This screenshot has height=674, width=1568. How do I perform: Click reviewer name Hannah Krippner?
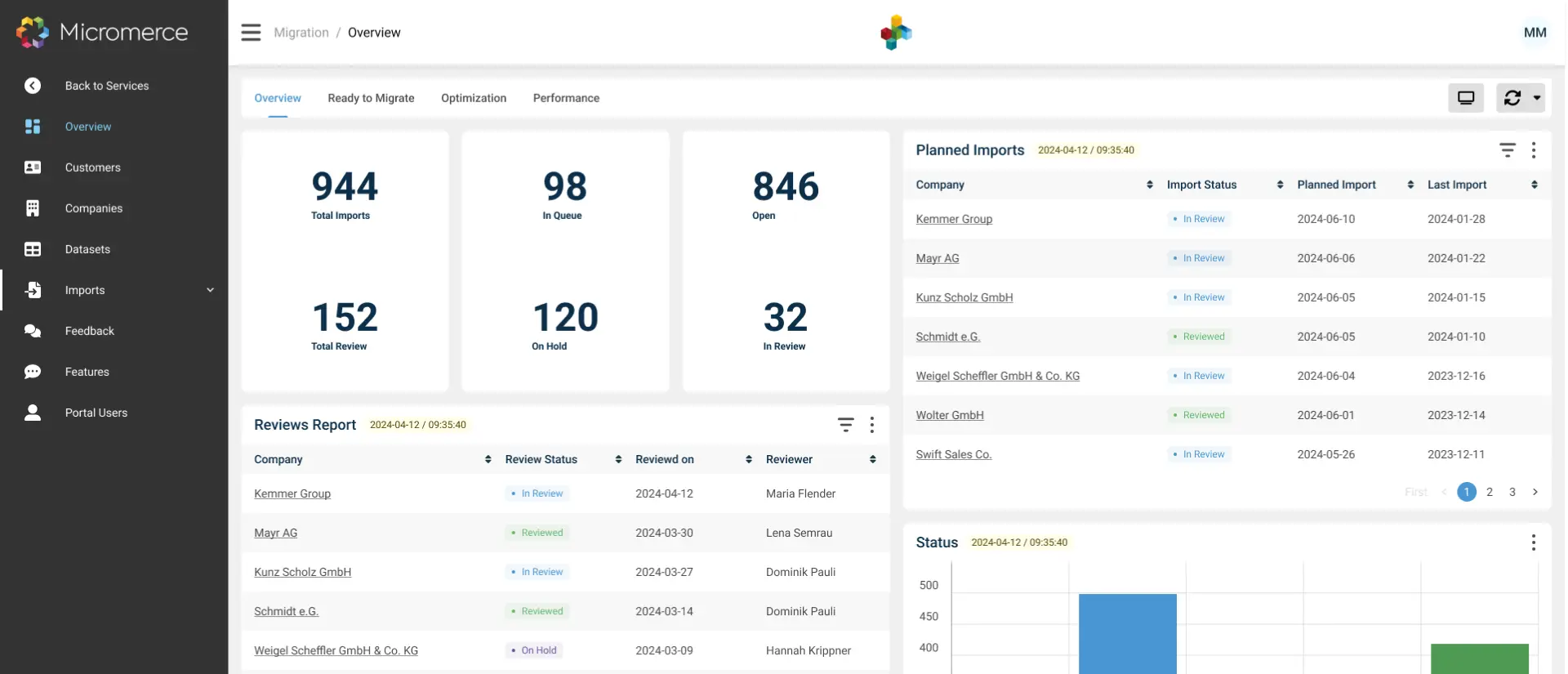point(808,650)
